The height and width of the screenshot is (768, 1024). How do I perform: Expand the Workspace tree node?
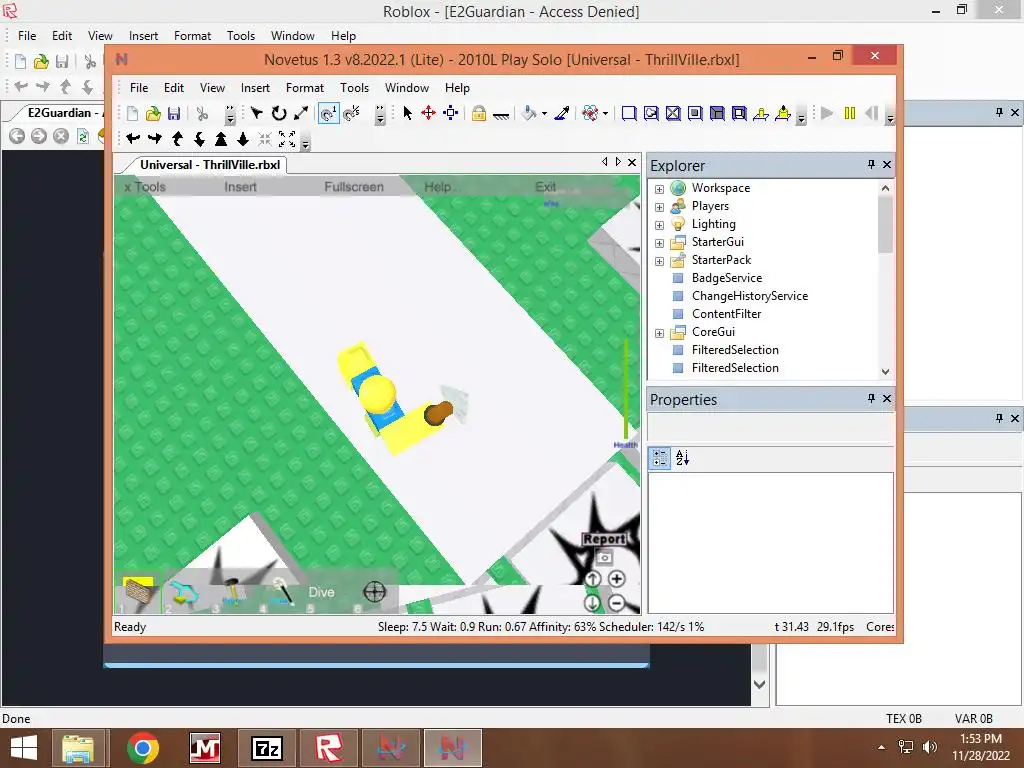click(x=660, y=189)
